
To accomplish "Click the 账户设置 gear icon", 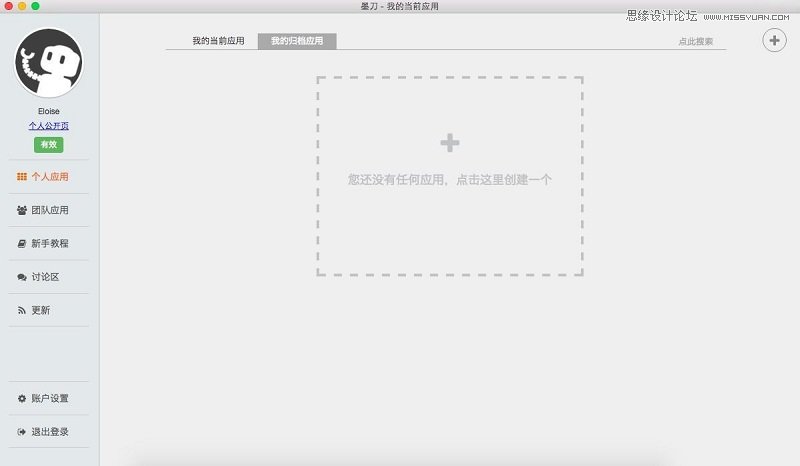I will point(21,399).
